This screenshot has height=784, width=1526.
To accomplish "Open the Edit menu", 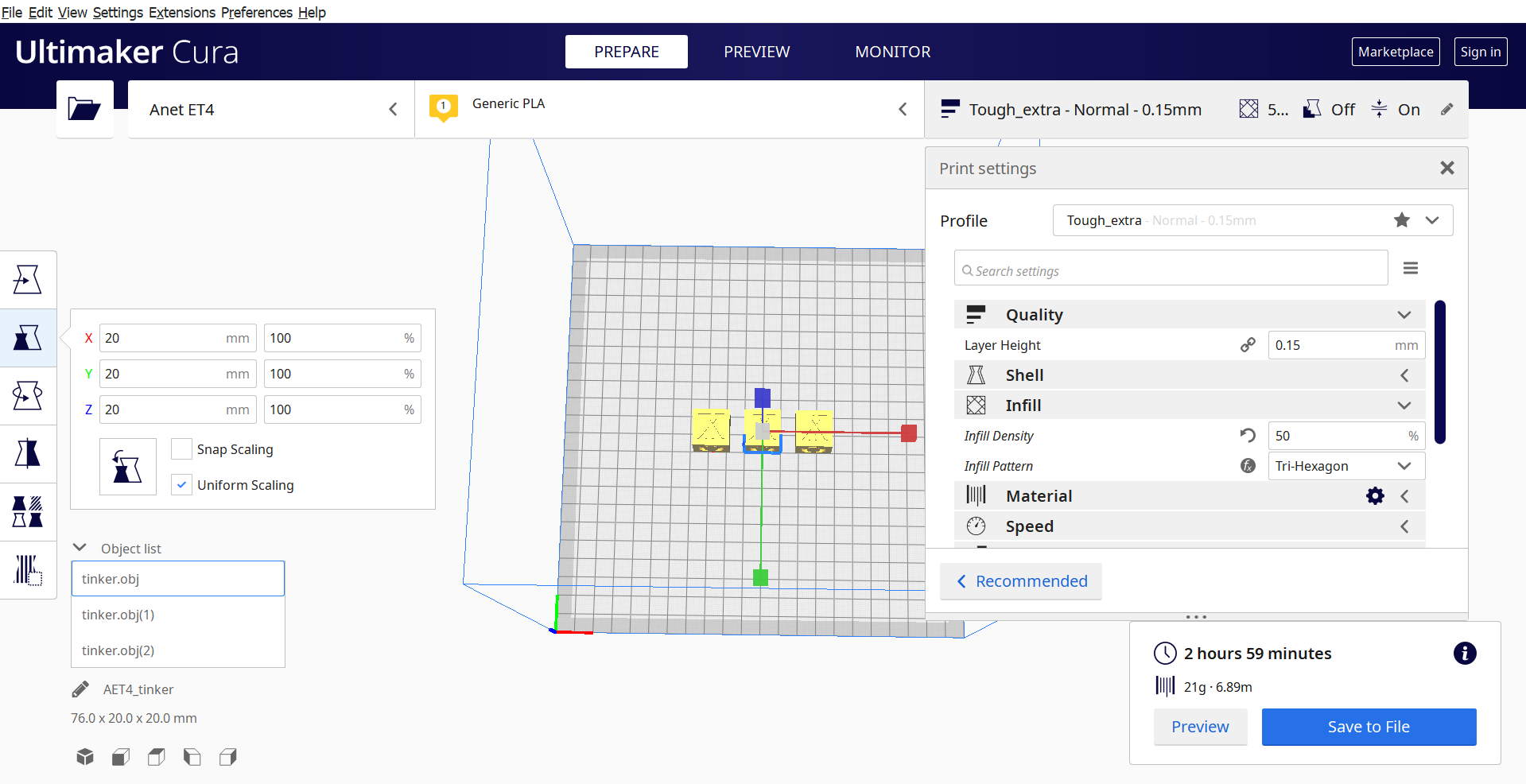I will 41,12.
